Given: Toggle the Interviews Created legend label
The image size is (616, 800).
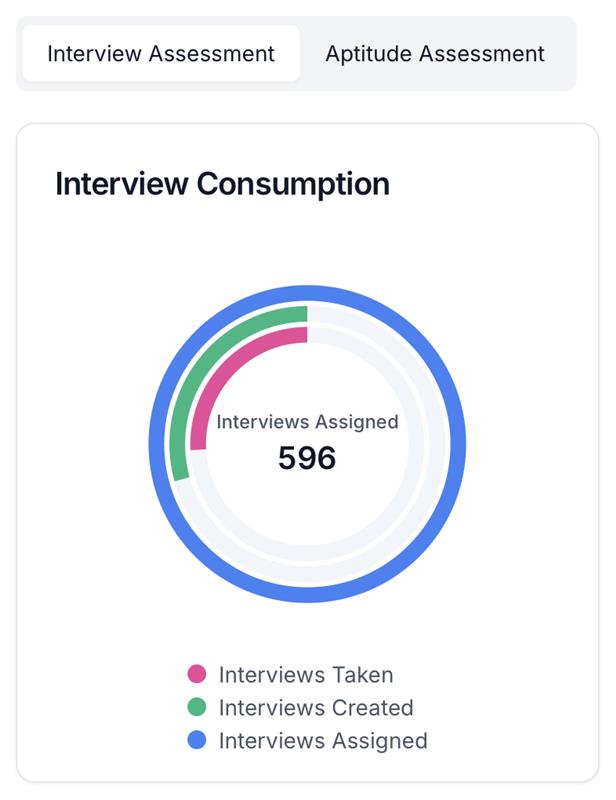Looking at the screenshot, I should pyautogui.click(x=315, y=708).
